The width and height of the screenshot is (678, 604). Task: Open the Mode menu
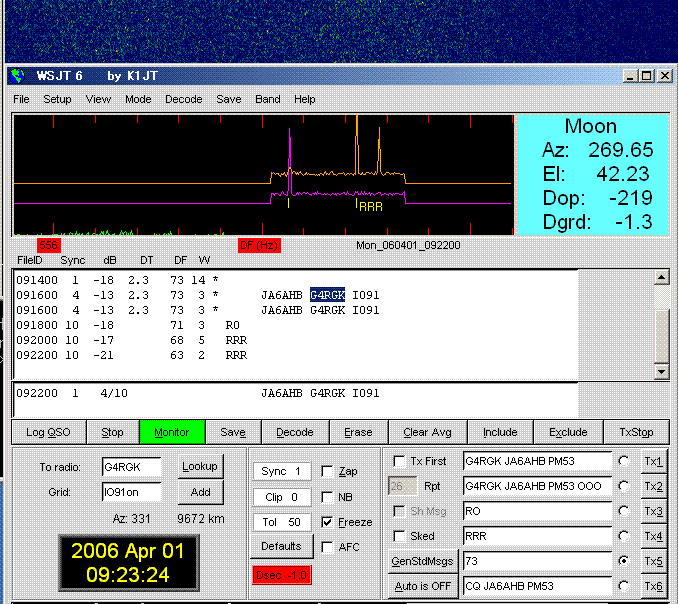coord(138,99)
